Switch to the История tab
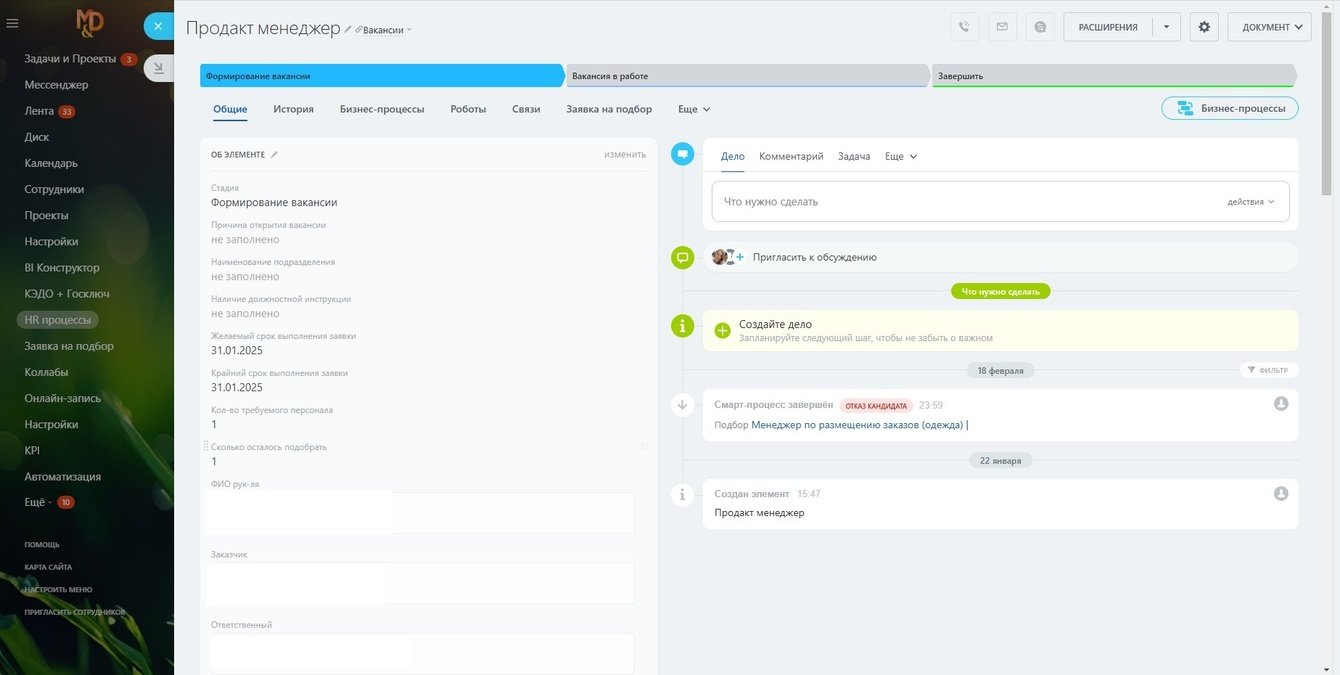The image size is (1340, 675). 294,109
